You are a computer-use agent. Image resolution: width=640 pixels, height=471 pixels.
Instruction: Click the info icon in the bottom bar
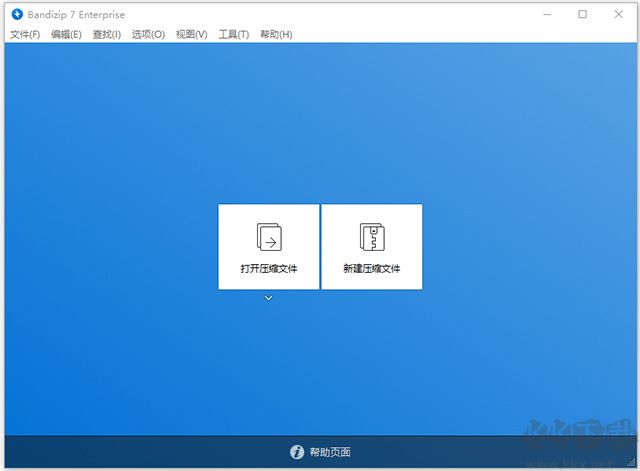coord(296,452)
